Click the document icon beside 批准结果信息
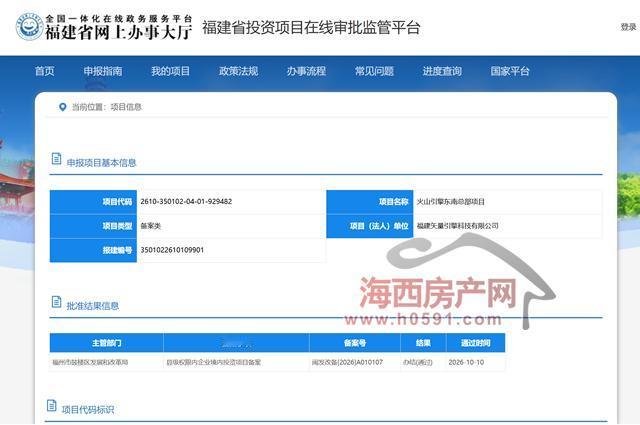This screenshot has height=425, width=640. (56, 302)
